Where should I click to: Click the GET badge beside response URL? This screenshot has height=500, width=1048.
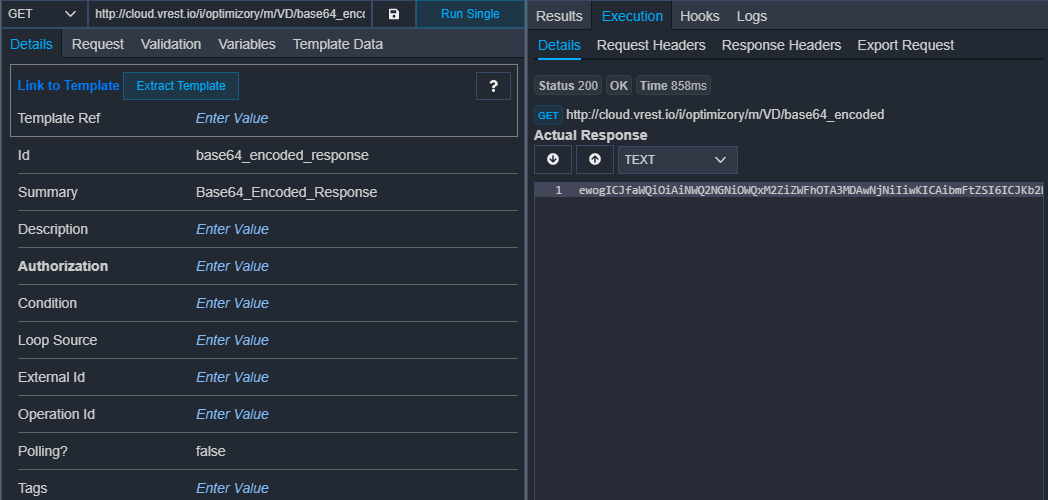(x=548, y=115)
